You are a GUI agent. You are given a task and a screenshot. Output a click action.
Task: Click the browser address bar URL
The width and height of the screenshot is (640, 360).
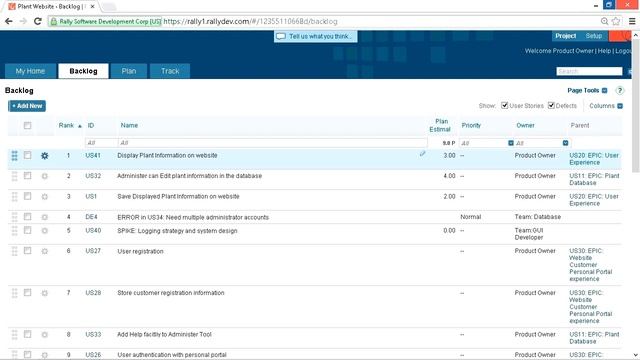click(x=250, y=22)
